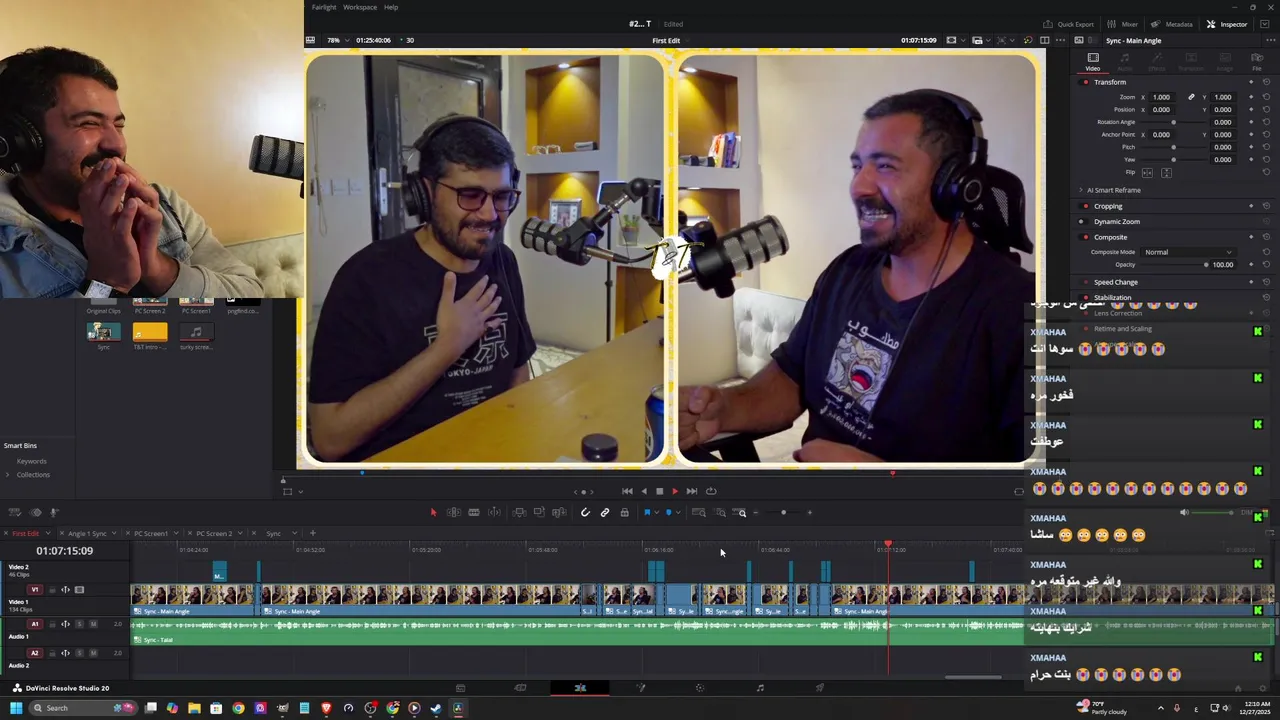Stop viewer playback

659,491
